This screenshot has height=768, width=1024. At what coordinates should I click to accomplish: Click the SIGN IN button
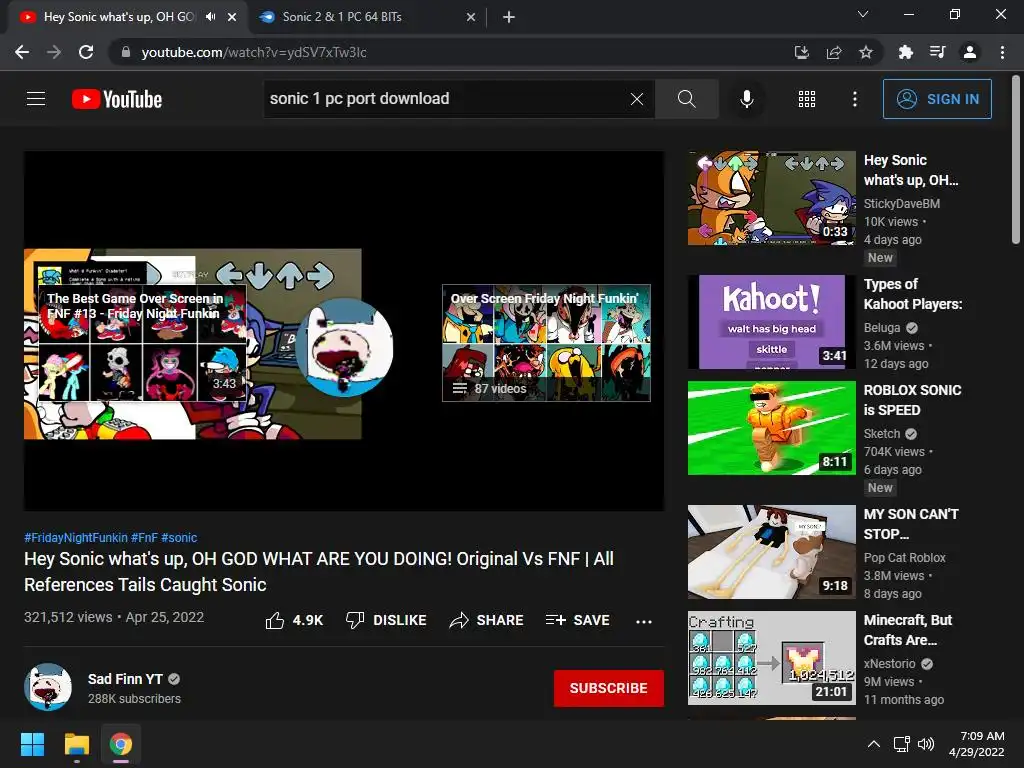[x=937, y=99]
